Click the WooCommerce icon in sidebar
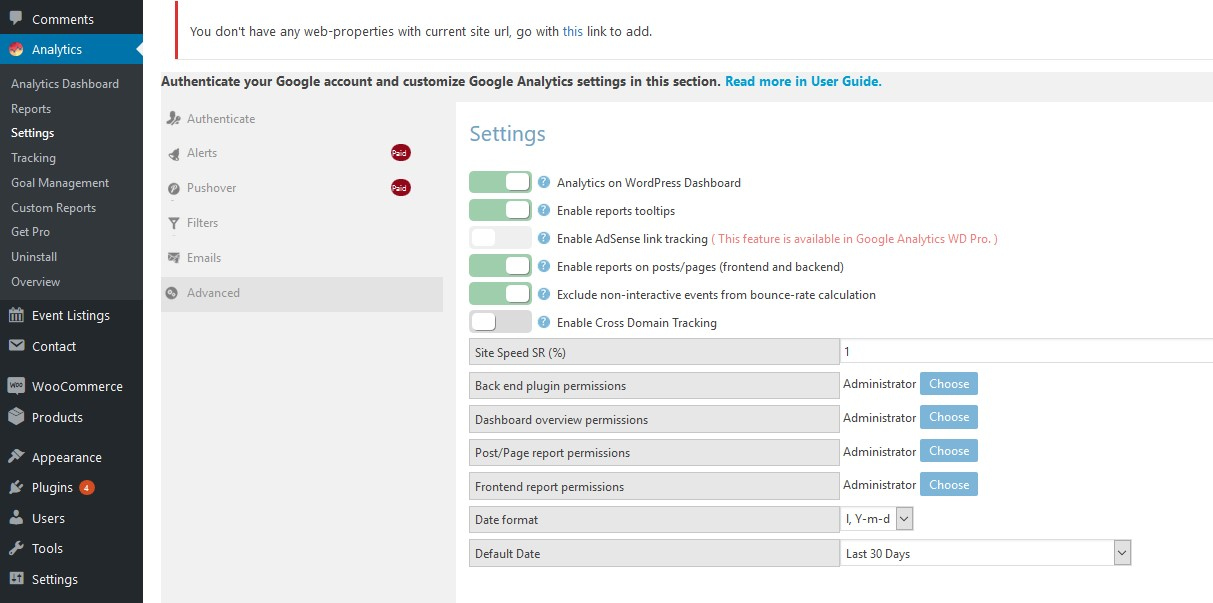The height and width of the screenshot is (603, 1213). point(16,386)
